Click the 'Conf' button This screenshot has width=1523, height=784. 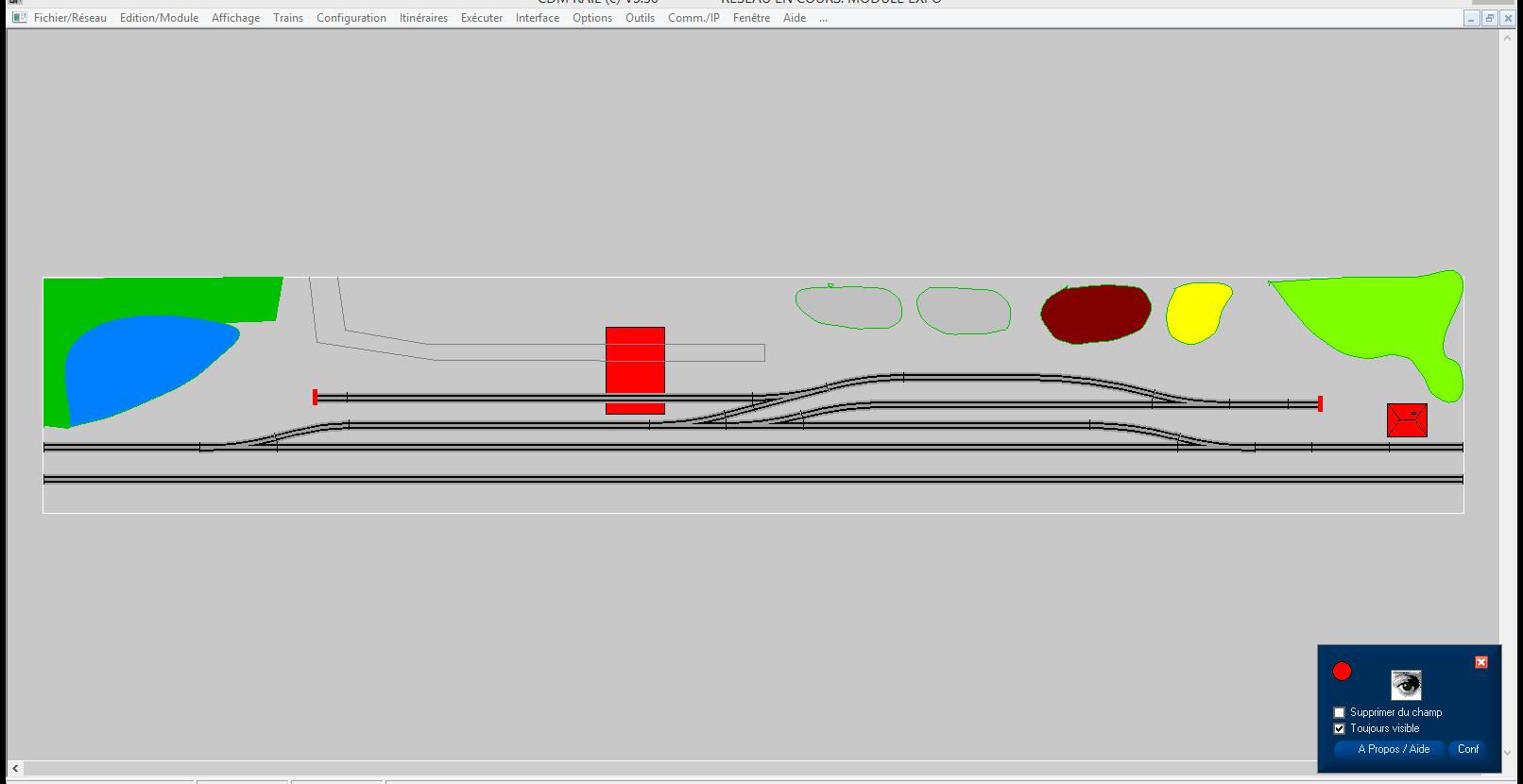(x=1468, y=749)
